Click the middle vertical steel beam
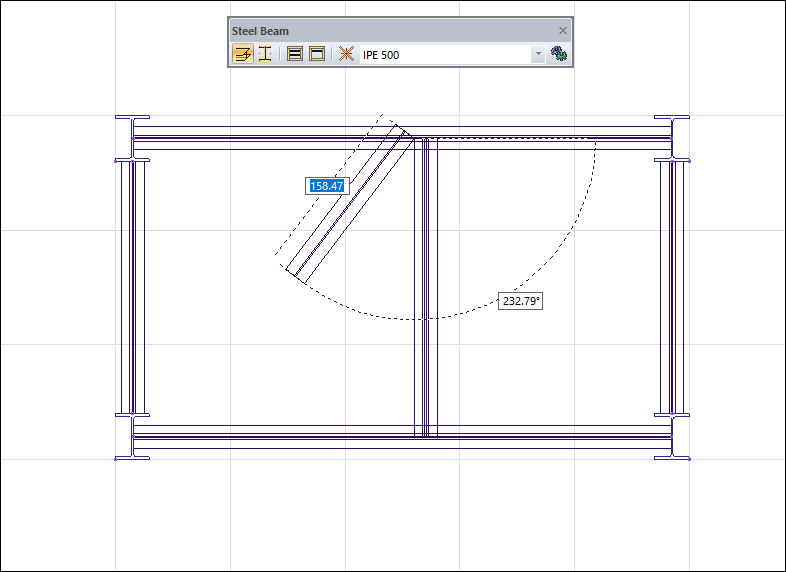 coord(426,290)
